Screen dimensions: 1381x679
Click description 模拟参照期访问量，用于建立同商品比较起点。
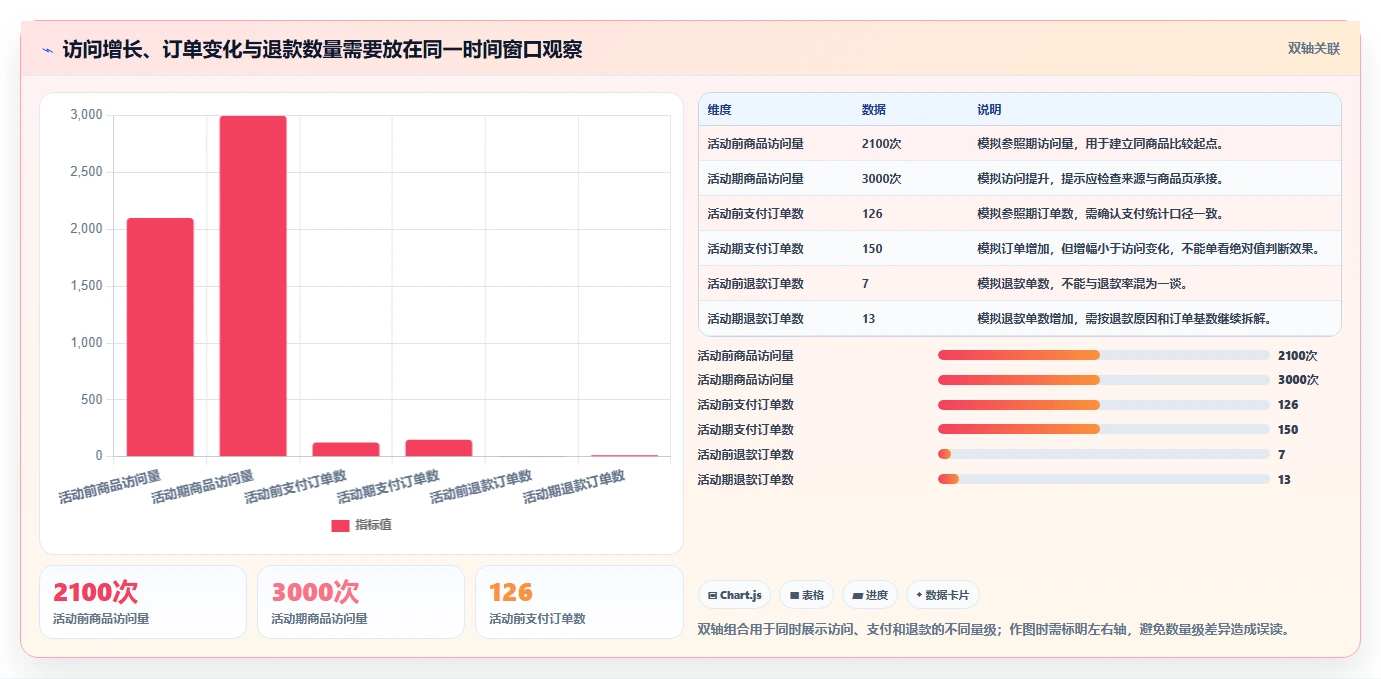[x=1101, y=144]
